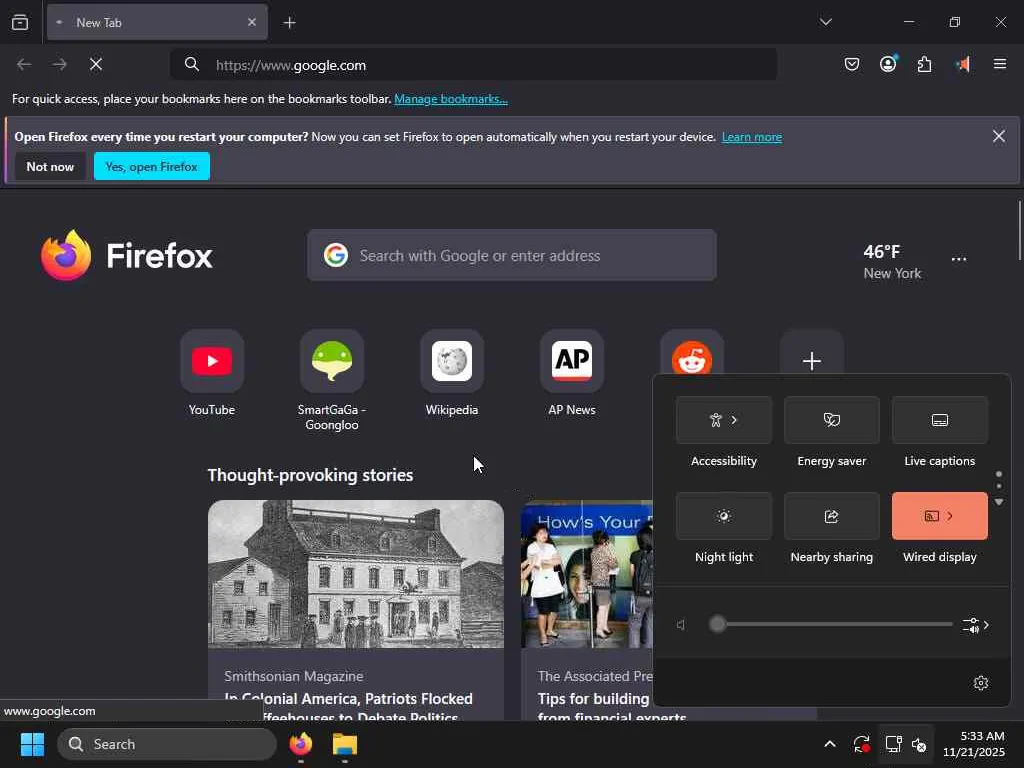Expand the Accessibility quick settings tile

(x=724, y=420)
